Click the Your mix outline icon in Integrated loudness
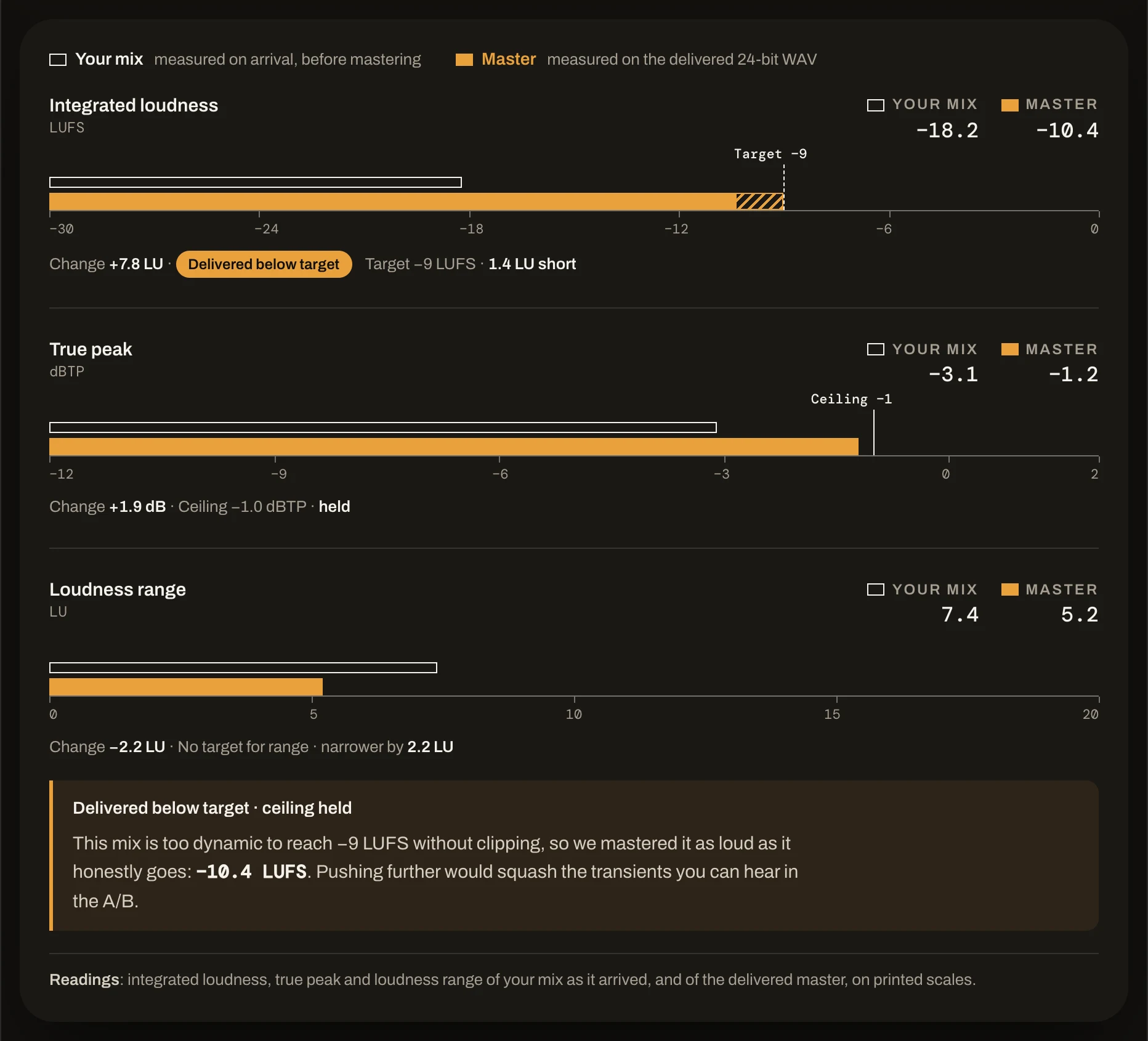This screenshot has width=1148, height=1041. tap(876, 105)
